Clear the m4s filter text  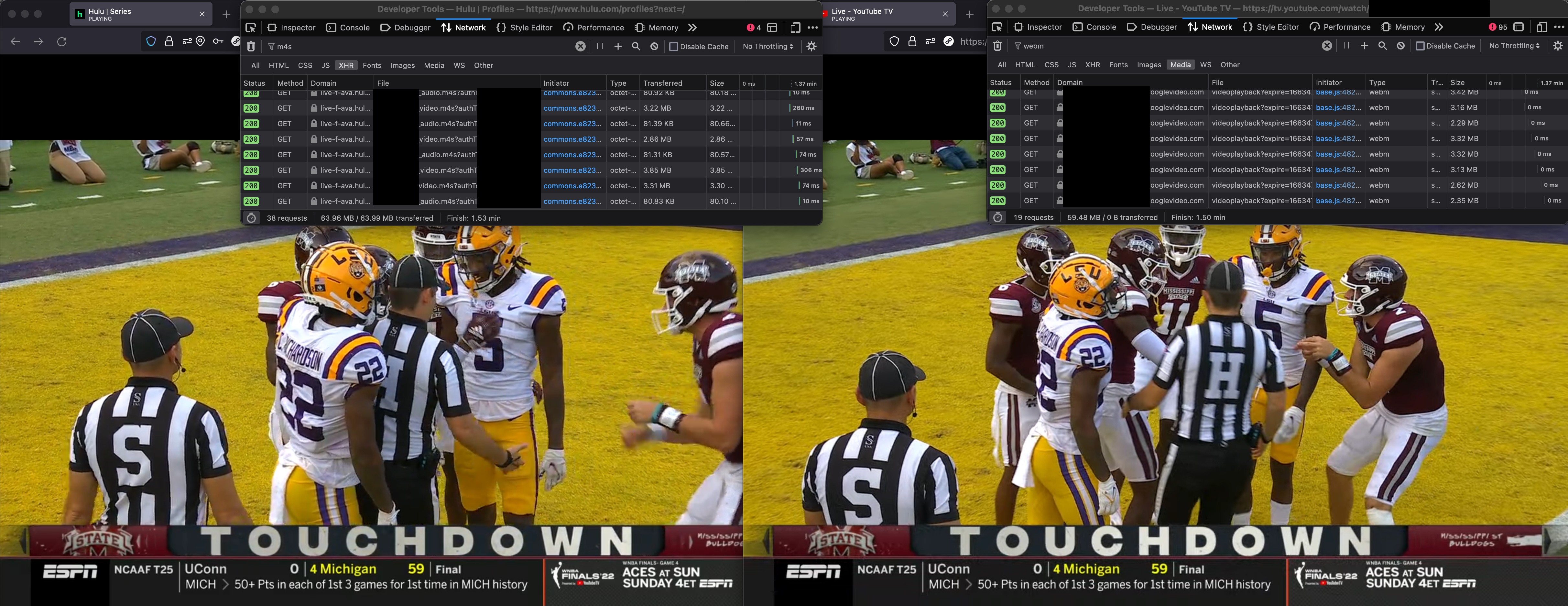581,46
